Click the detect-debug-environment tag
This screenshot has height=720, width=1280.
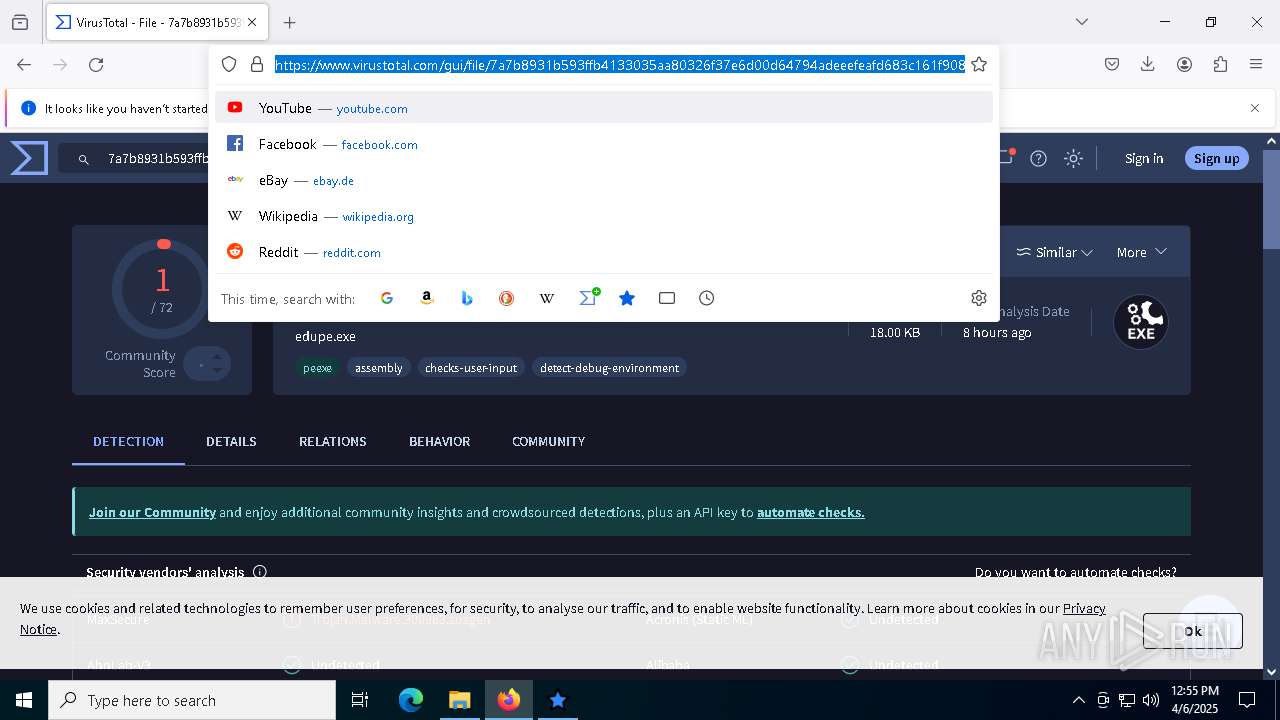609,368
